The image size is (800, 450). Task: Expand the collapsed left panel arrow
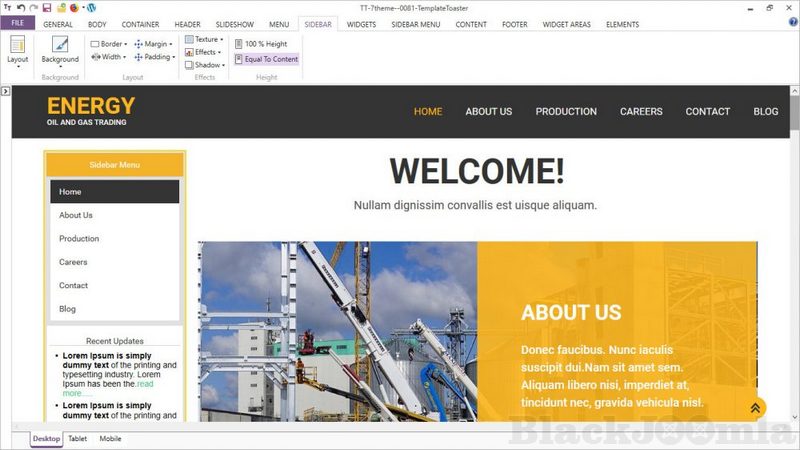point(5,91)
